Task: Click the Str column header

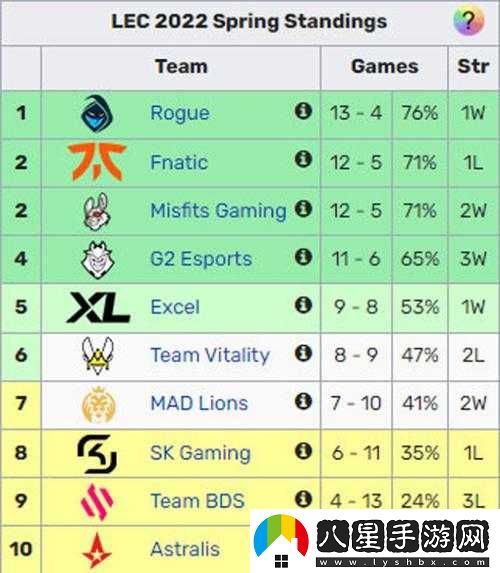Action: [x=473, y=67]
